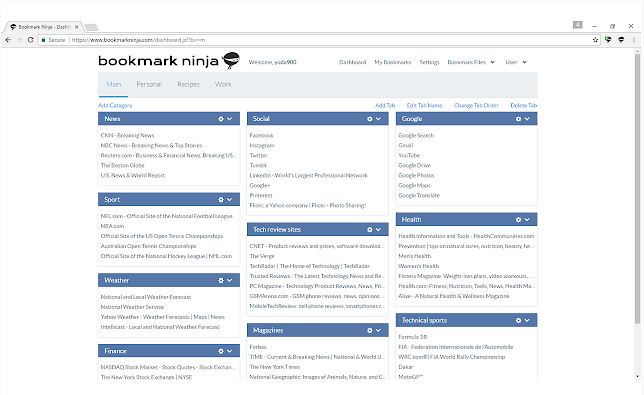Viewport: 644px width, 395px height.
Task: Open Men's Health bookmark
Action: click(x=414, y=256)
